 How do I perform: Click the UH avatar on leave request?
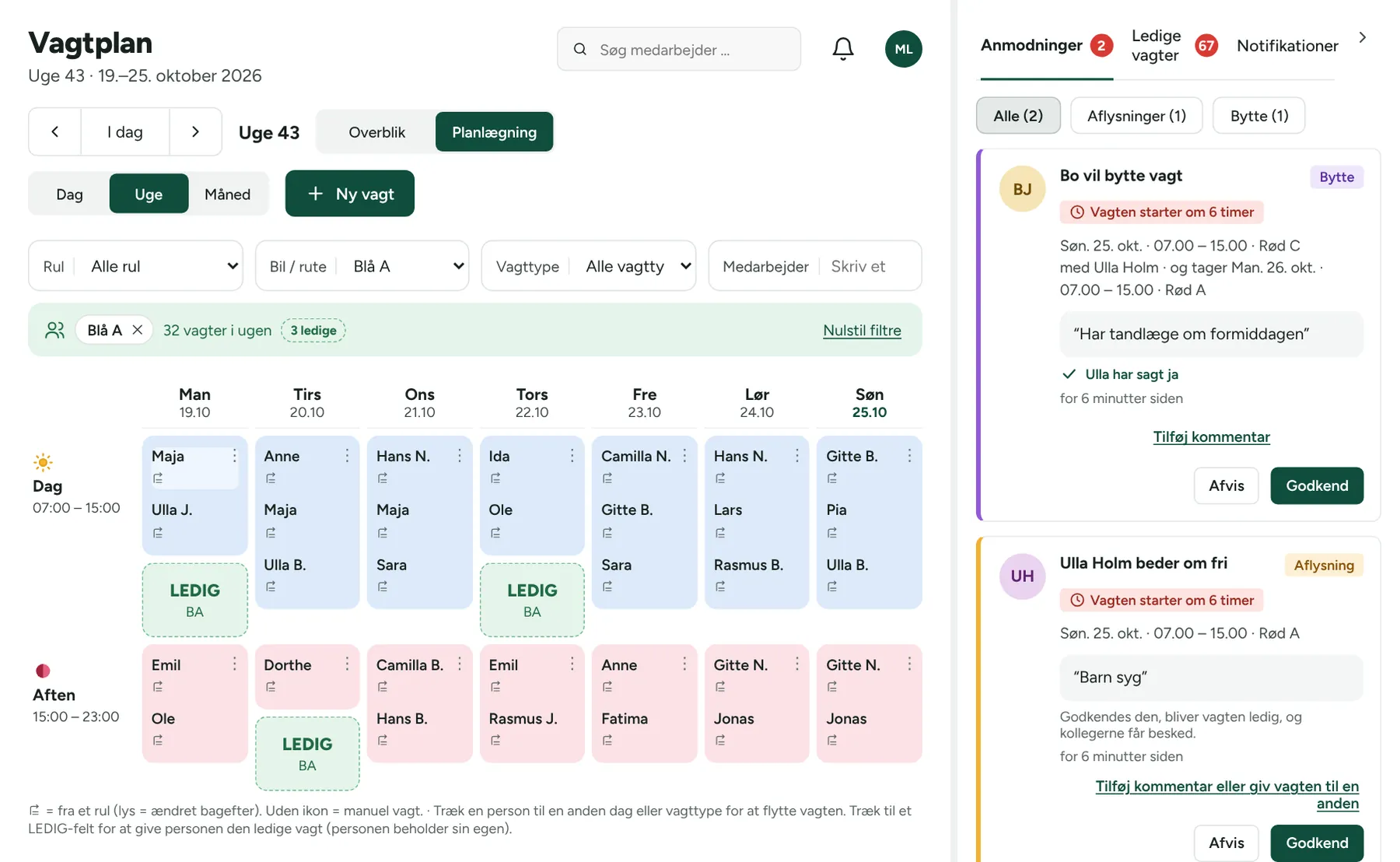pyautogui.click(x=1022, y=576)
